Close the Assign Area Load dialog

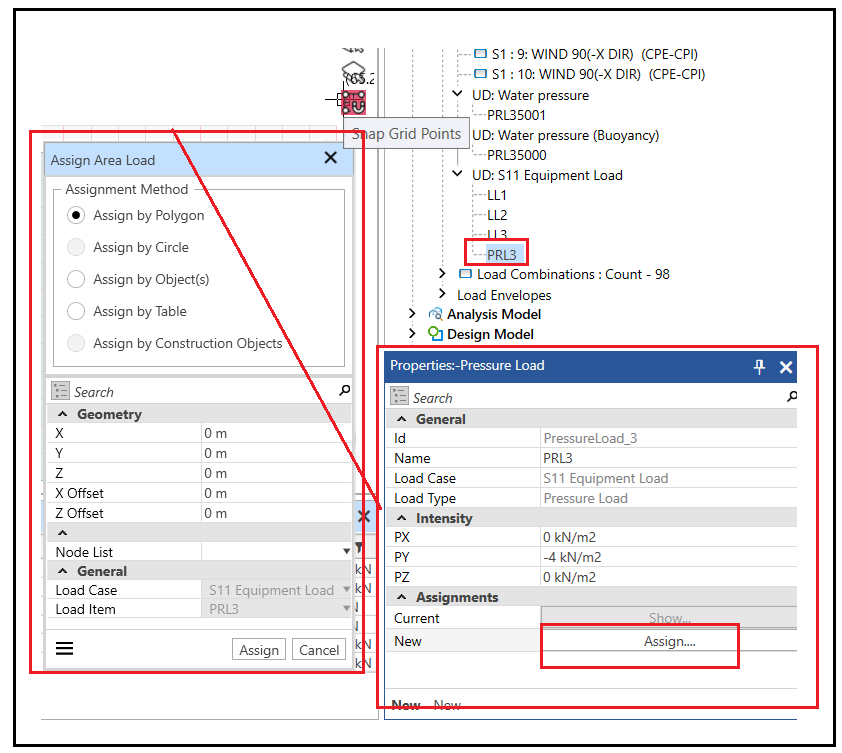coord(331,157)
